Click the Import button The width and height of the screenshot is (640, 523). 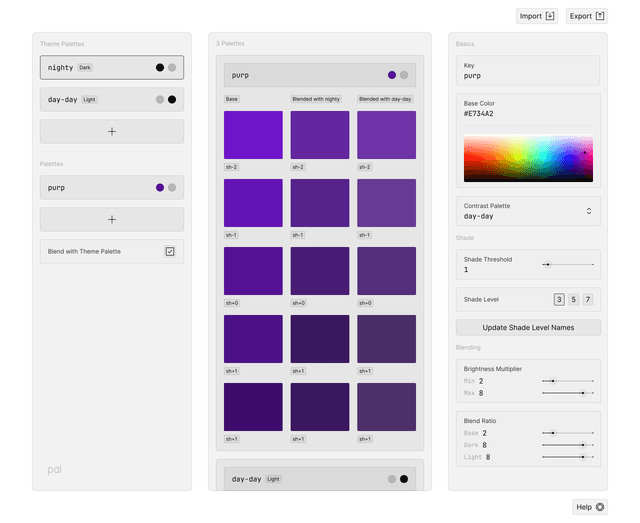pos(536,16)
